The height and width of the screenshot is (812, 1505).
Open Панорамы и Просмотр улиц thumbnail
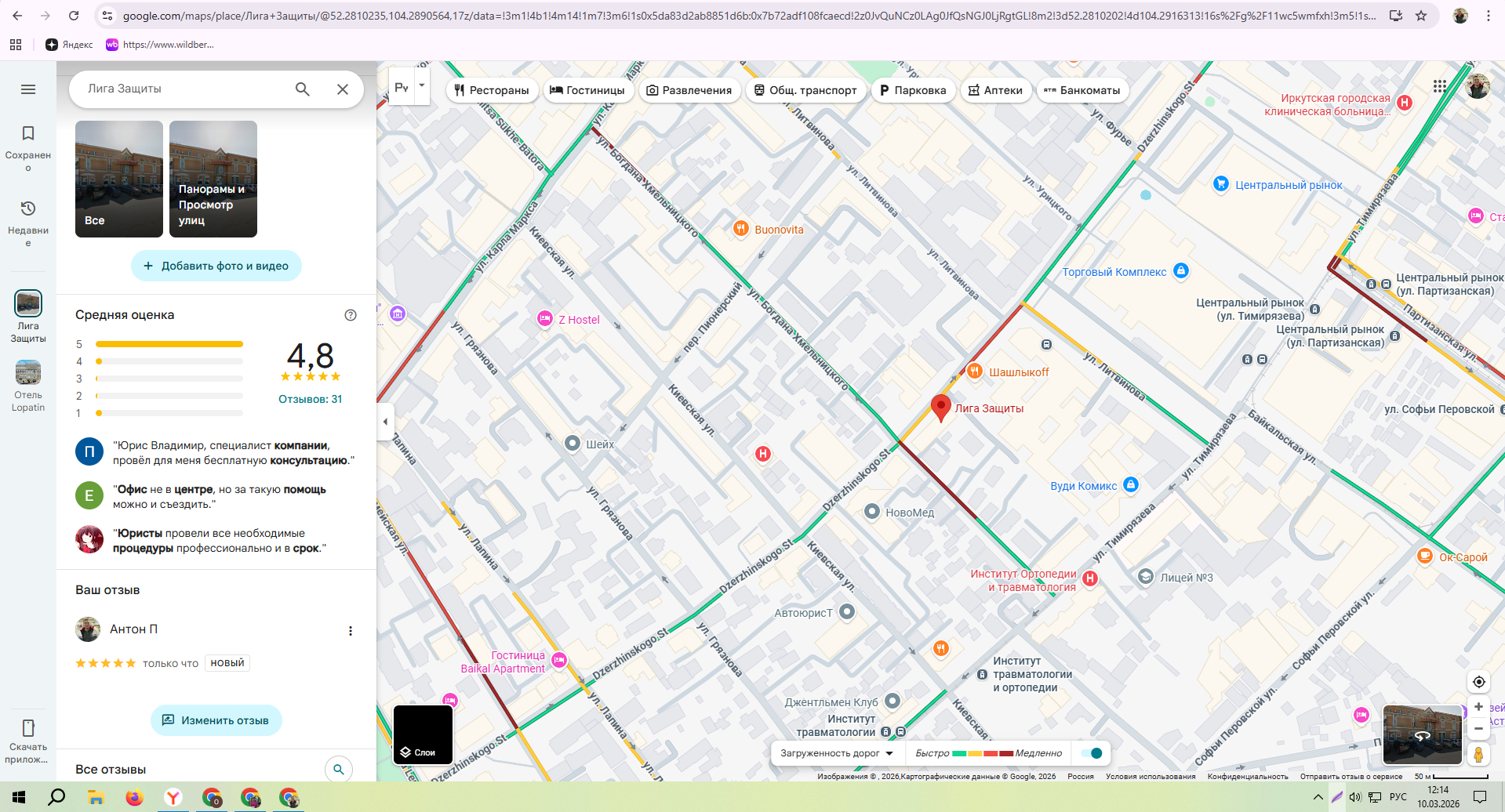tap(213, 179)
